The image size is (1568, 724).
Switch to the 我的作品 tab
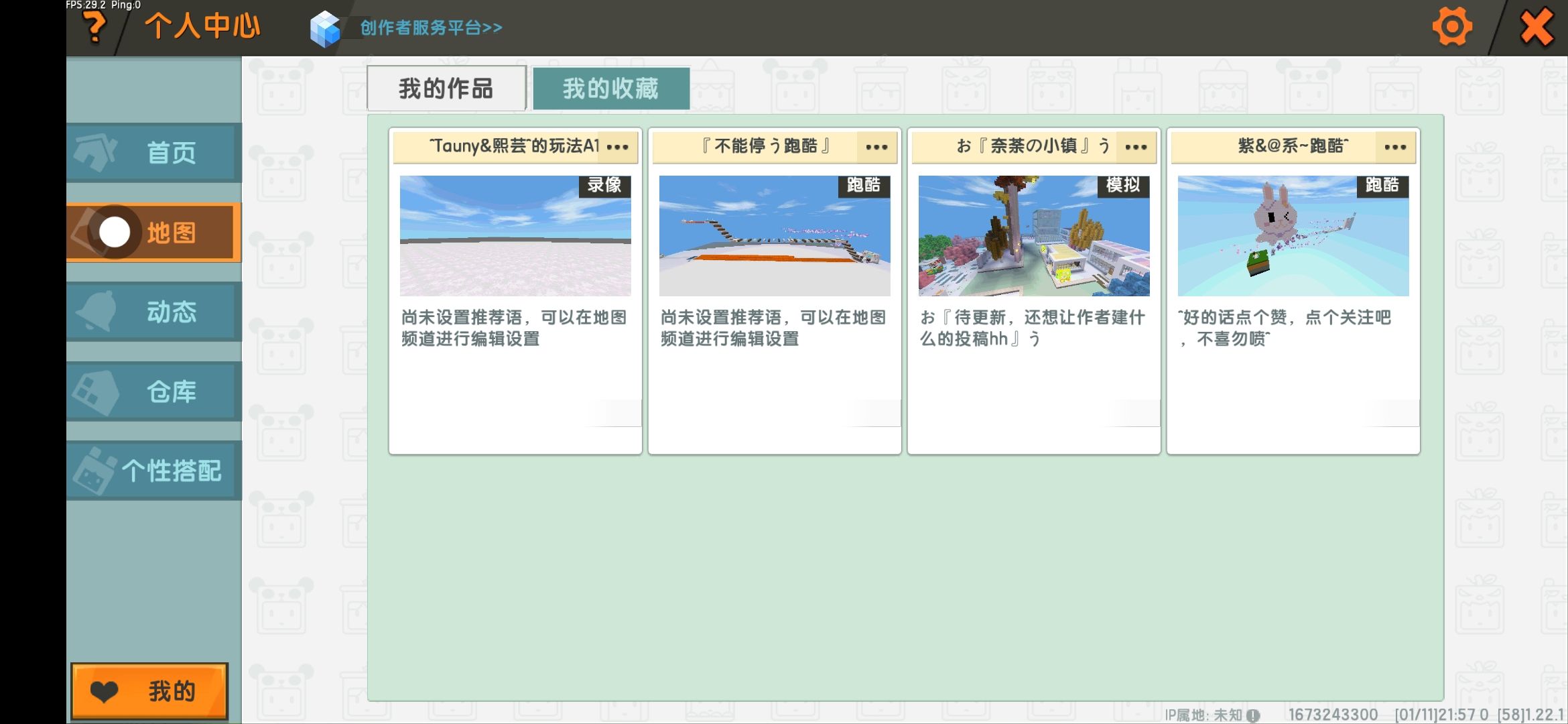pos(446,88)
